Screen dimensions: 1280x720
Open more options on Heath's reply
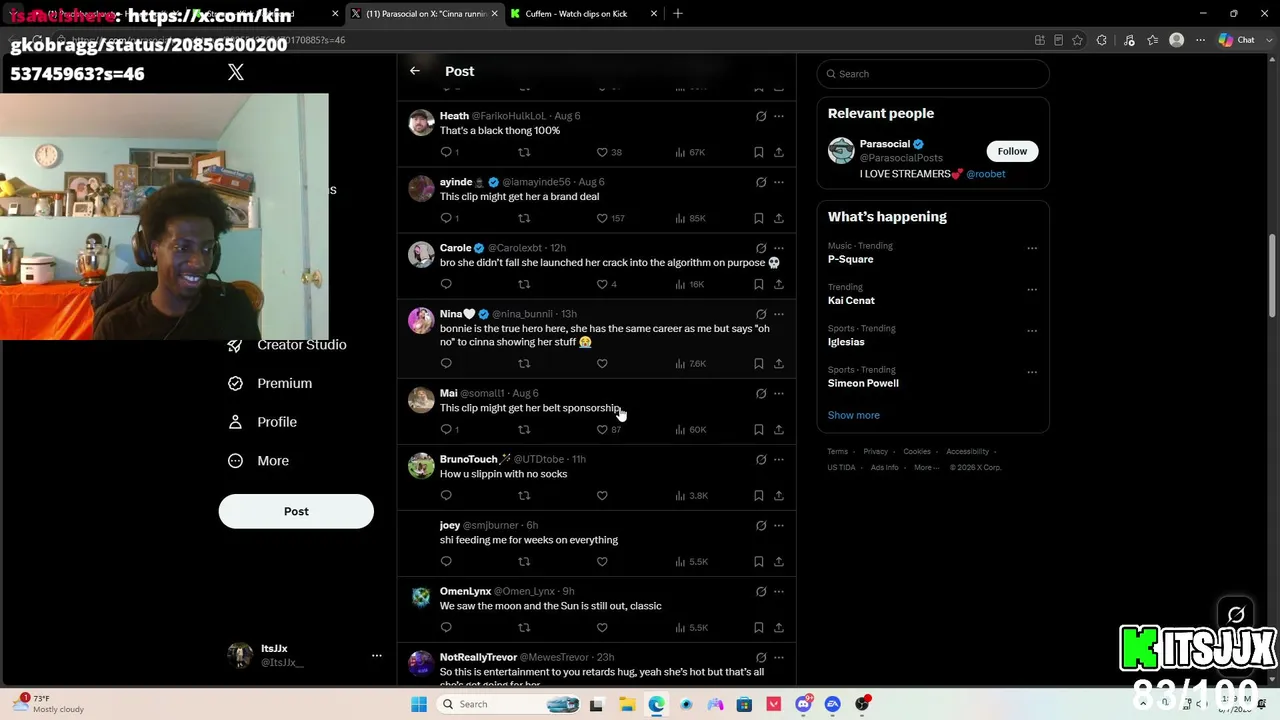tap(779, 116)
